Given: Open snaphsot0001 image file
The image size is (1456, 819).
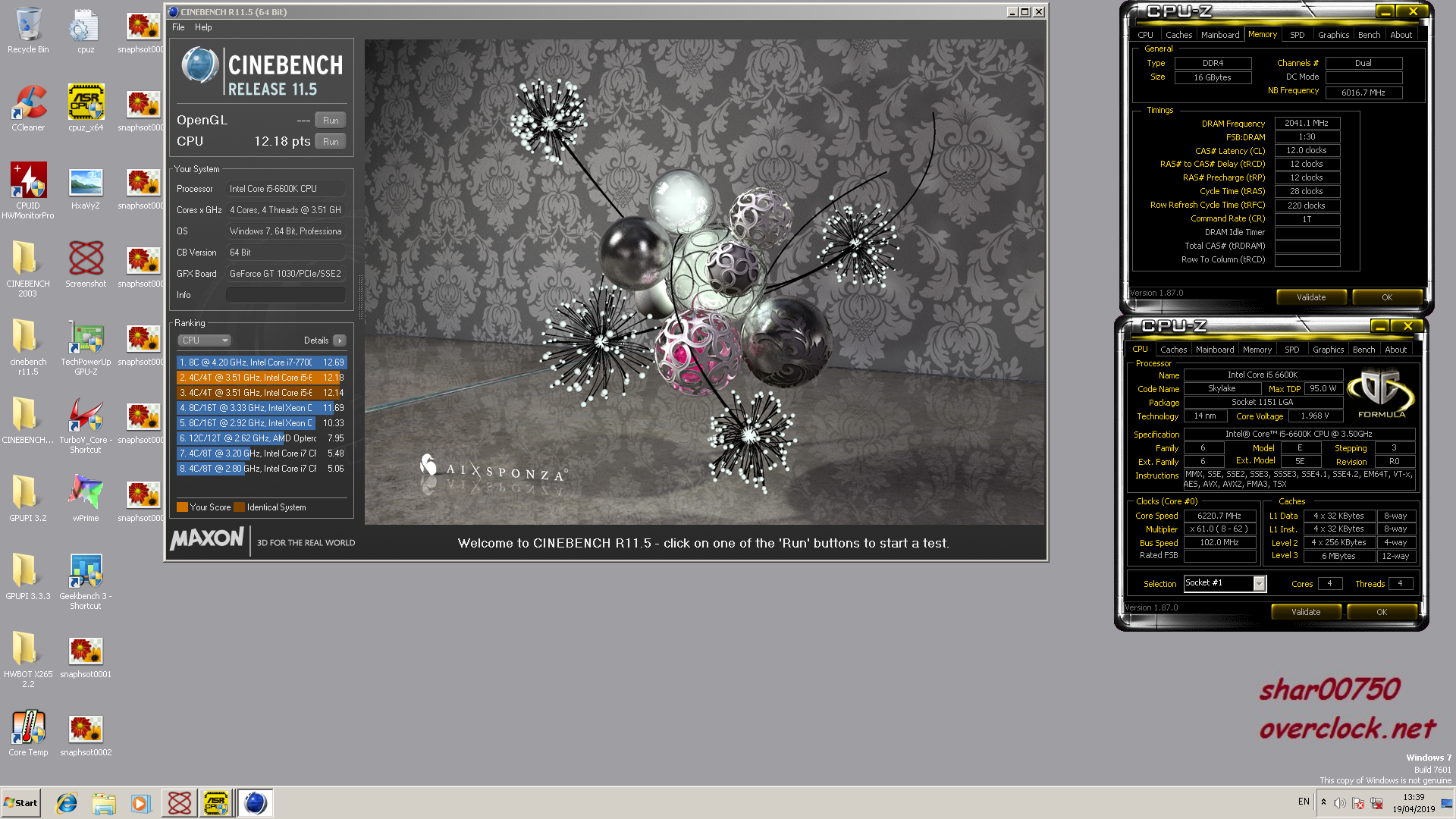Looking at the screenshot, I should point(86,655).
